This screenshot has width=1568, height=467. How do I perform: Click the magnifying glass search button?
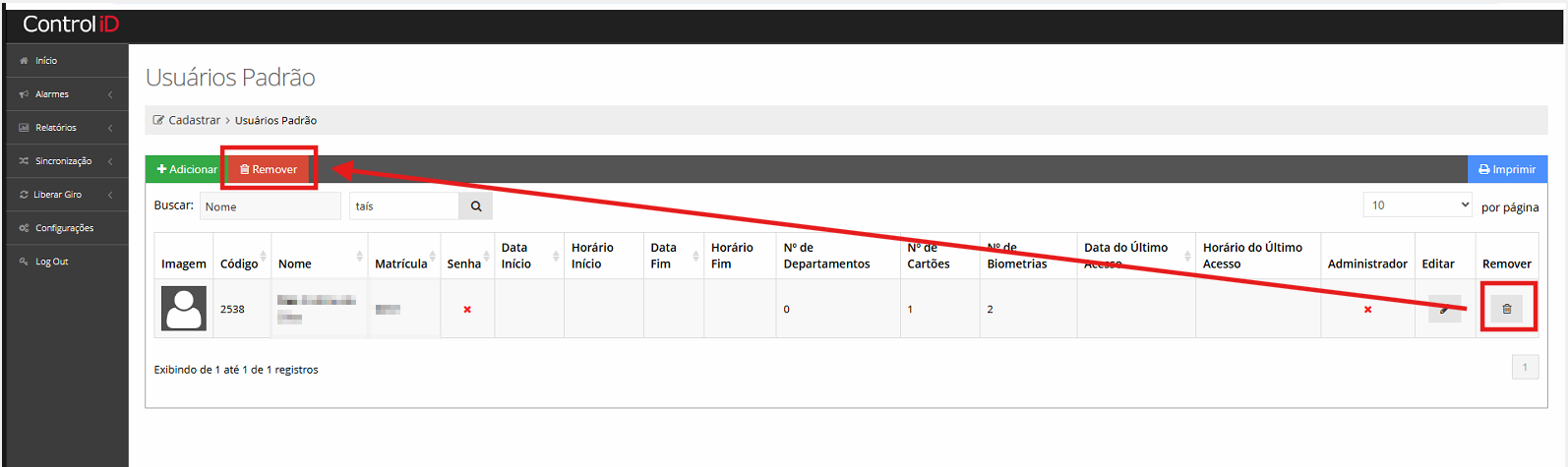click(x=475, y=206)
